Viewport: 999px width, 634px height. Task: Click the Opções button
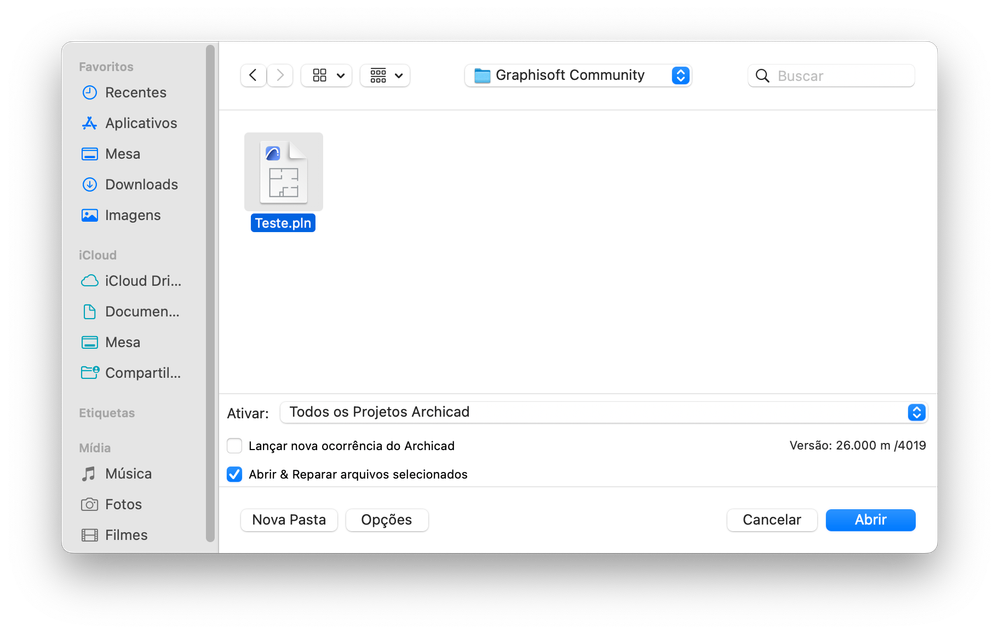click(387, 520)
